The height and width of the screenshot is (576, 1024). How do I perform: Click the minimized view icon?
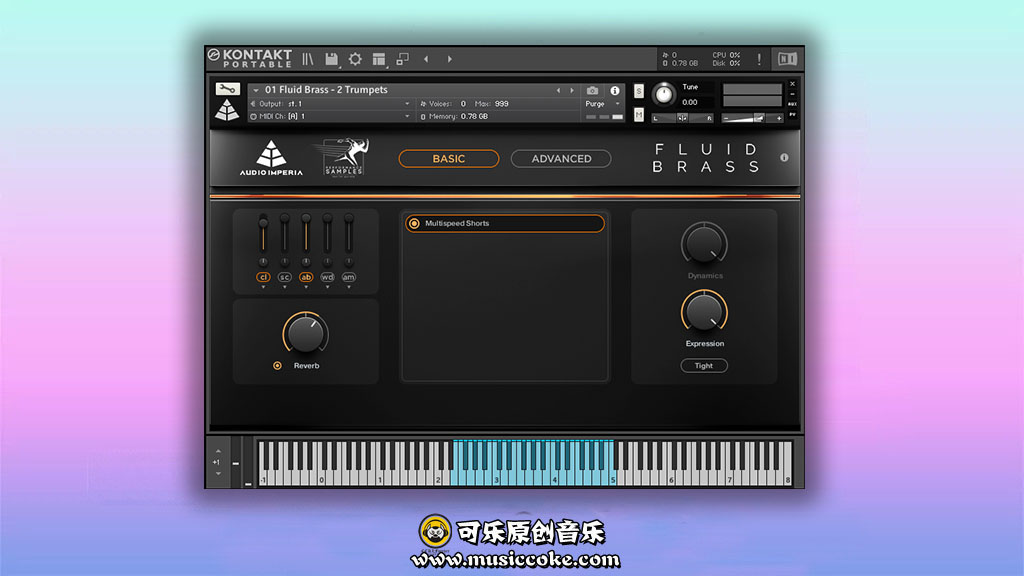coord(402,59)
